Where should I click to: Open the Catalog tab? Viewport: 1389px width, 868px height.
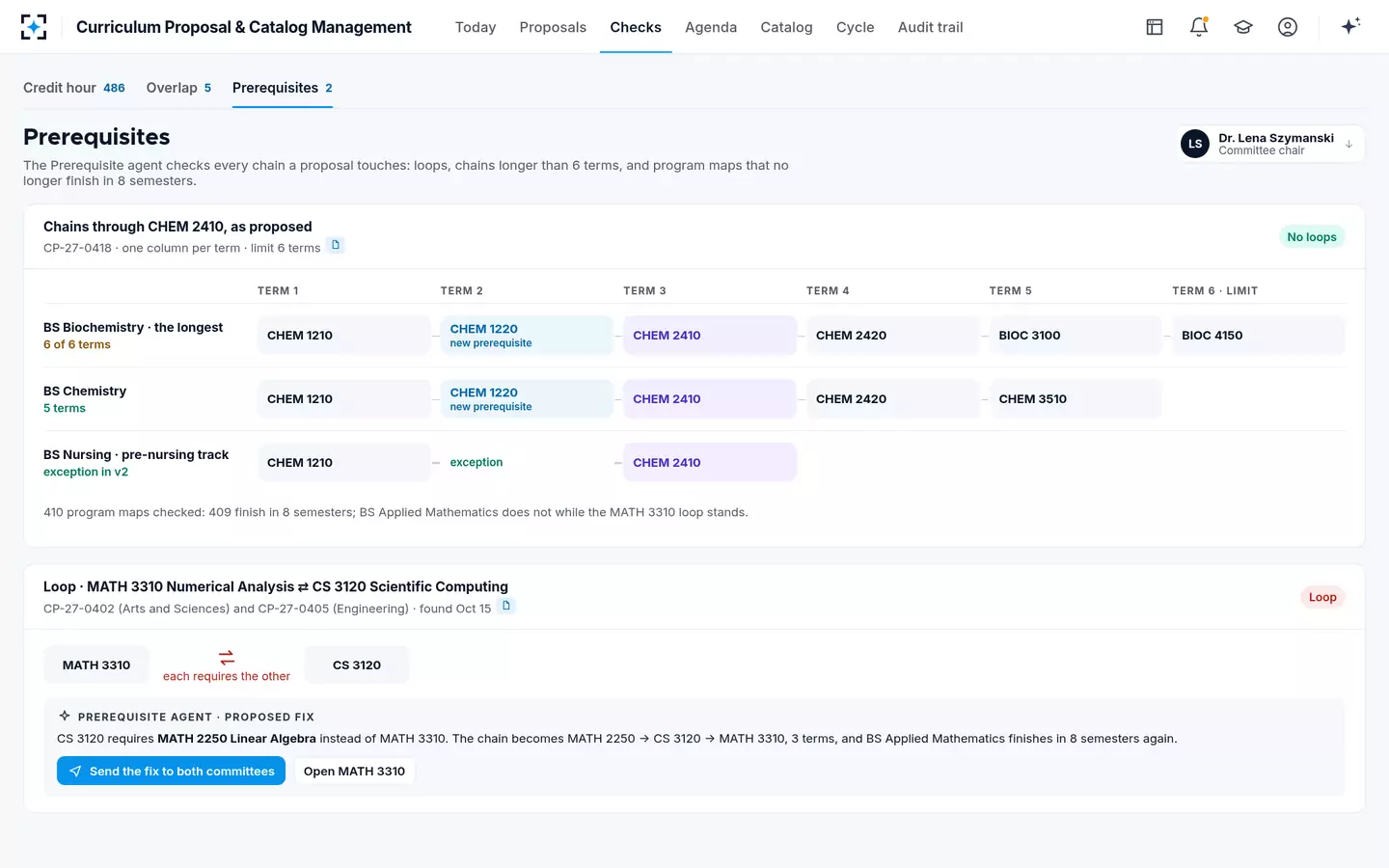[x=786, y=27]
